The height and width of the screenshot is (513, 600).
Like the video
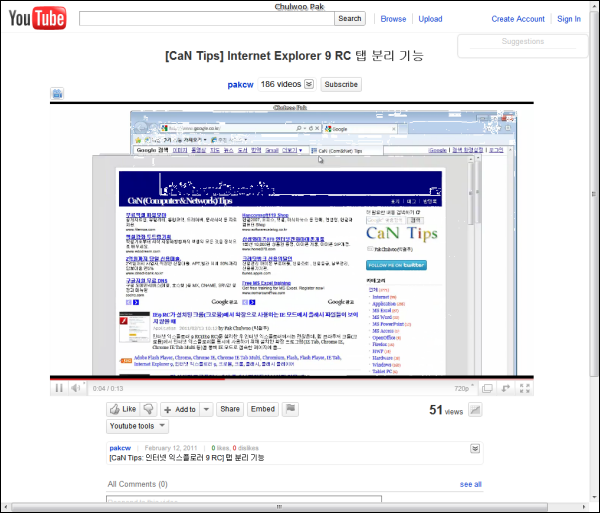(123, 409)
